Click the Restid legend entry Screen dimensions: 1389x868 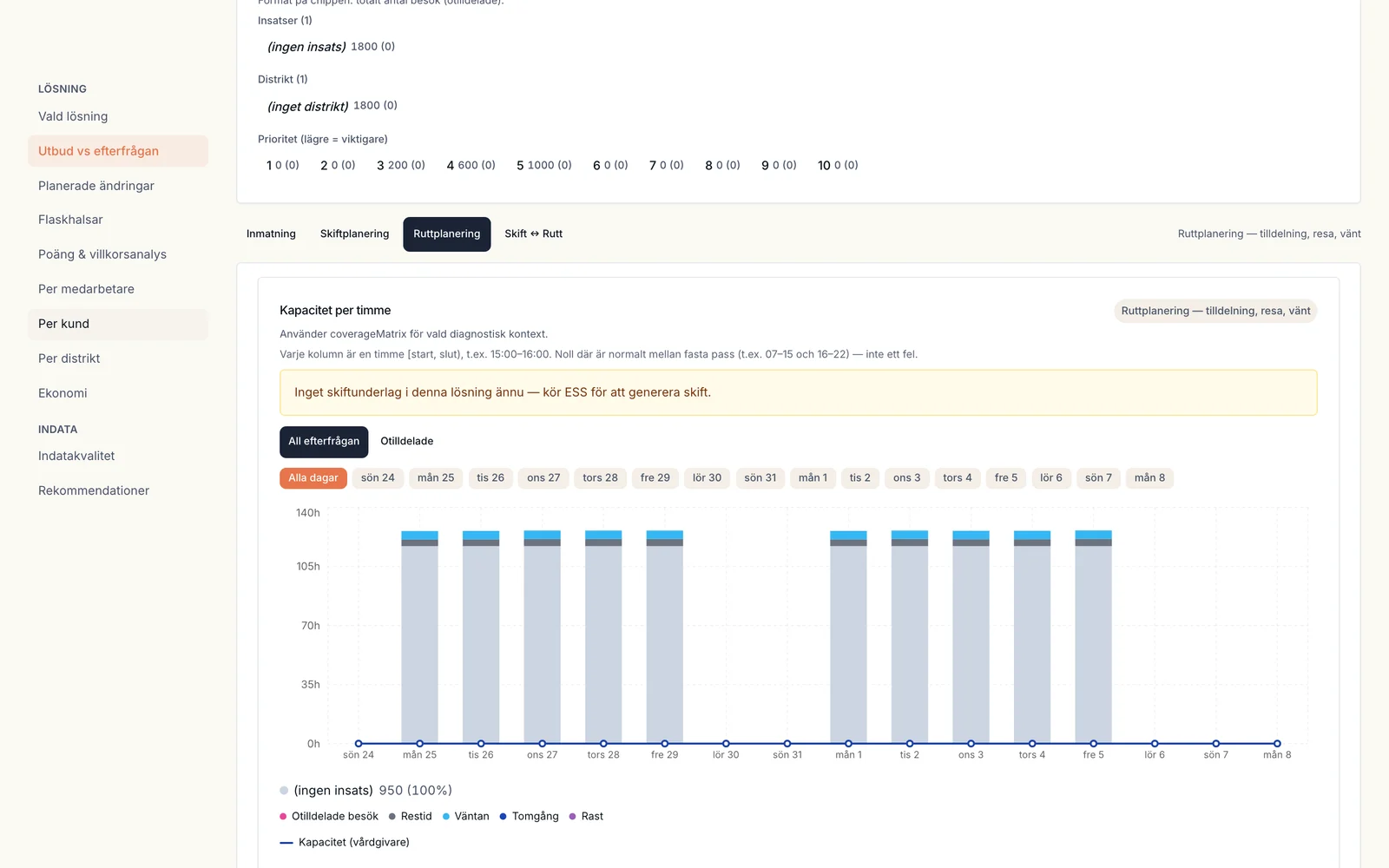coord(410,817)
